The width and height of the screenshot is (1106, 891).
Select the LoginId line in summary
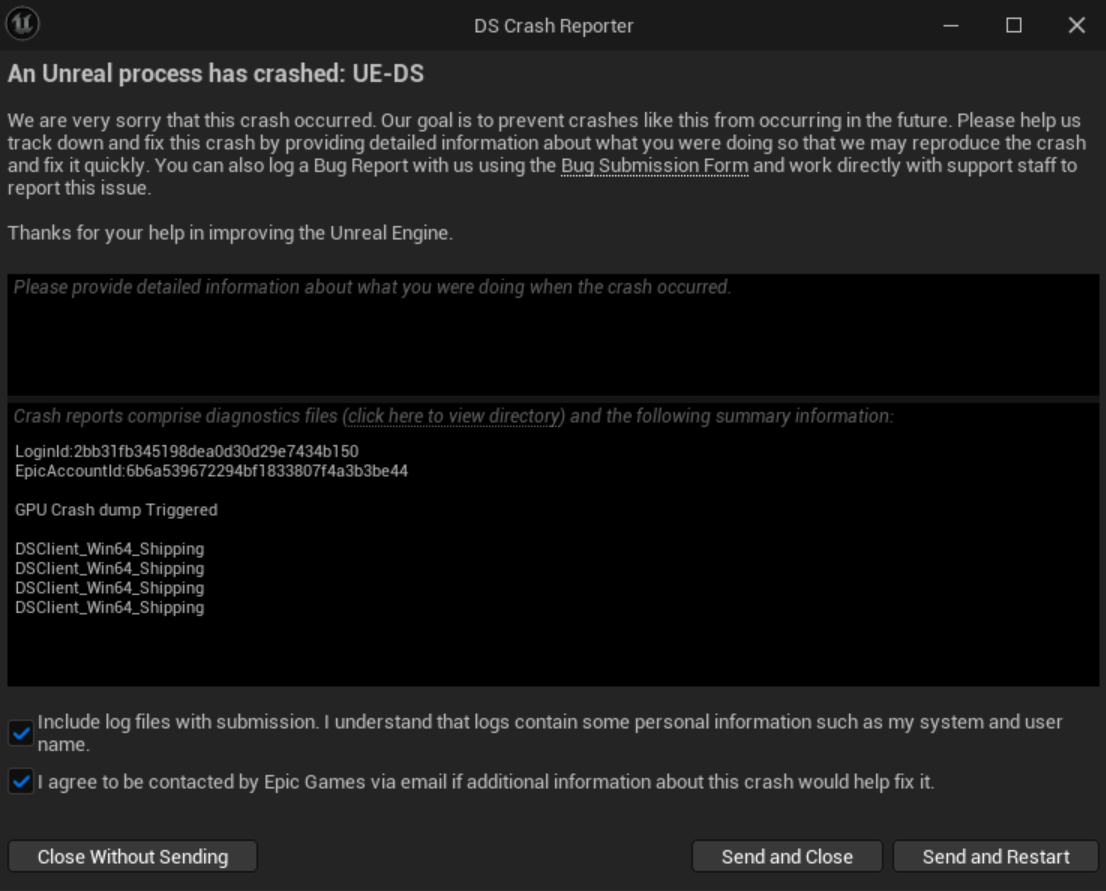(187, 452)
